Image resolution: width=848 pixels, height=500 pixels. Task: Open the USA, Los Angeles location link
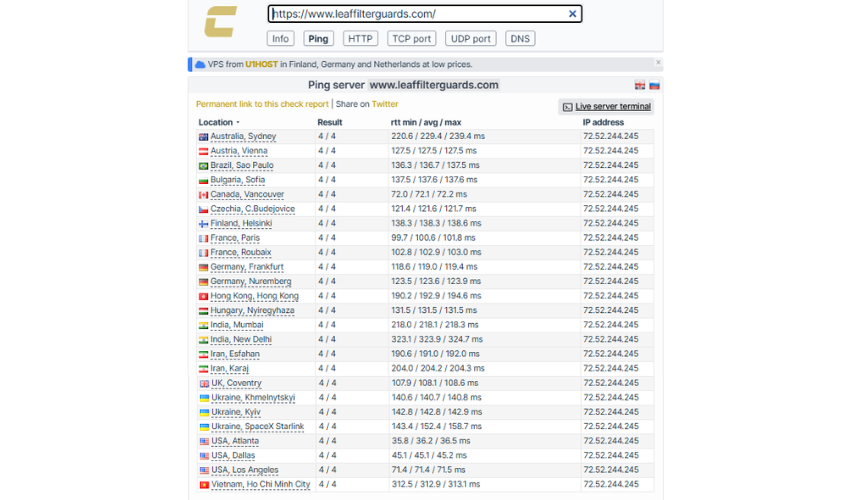tap(245, 470)
